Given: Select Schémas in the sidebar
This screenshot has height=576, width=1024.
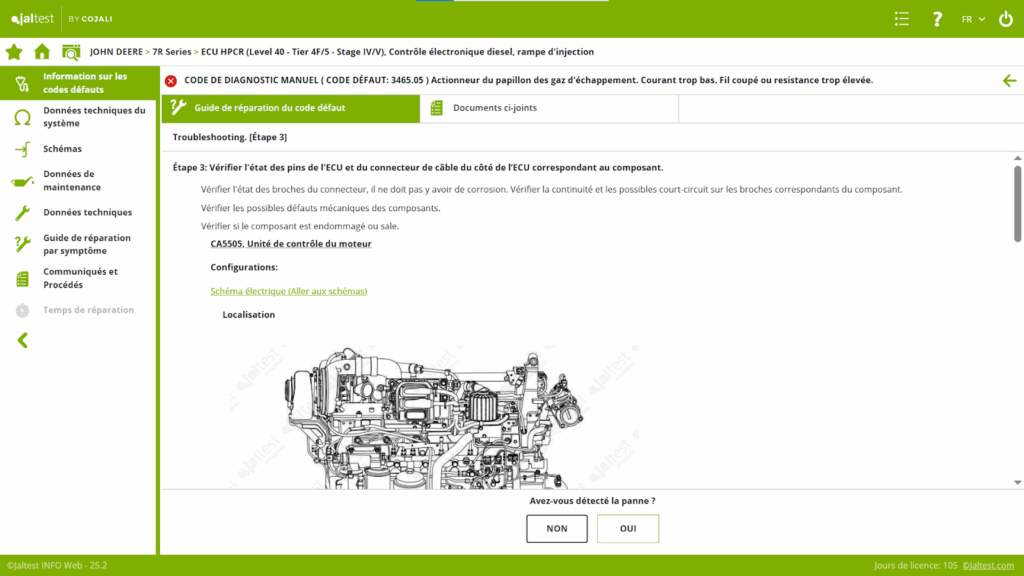Looking at the screenshot, I should 62,149.
